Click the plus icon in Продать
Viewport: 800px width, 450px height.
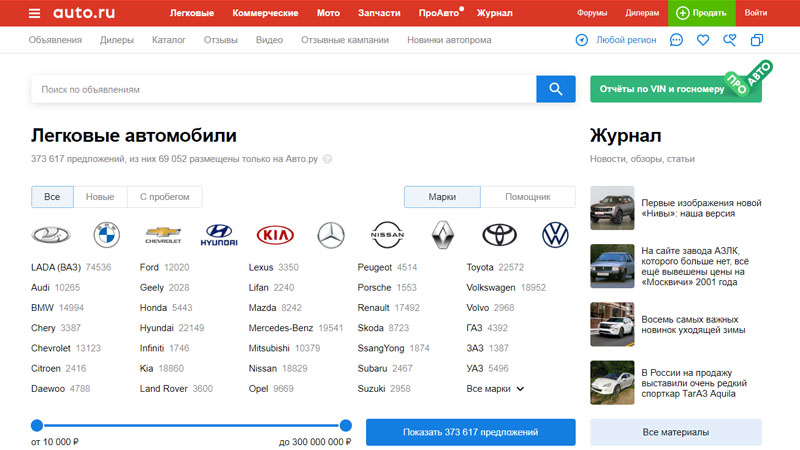click(x=682, y=13)
